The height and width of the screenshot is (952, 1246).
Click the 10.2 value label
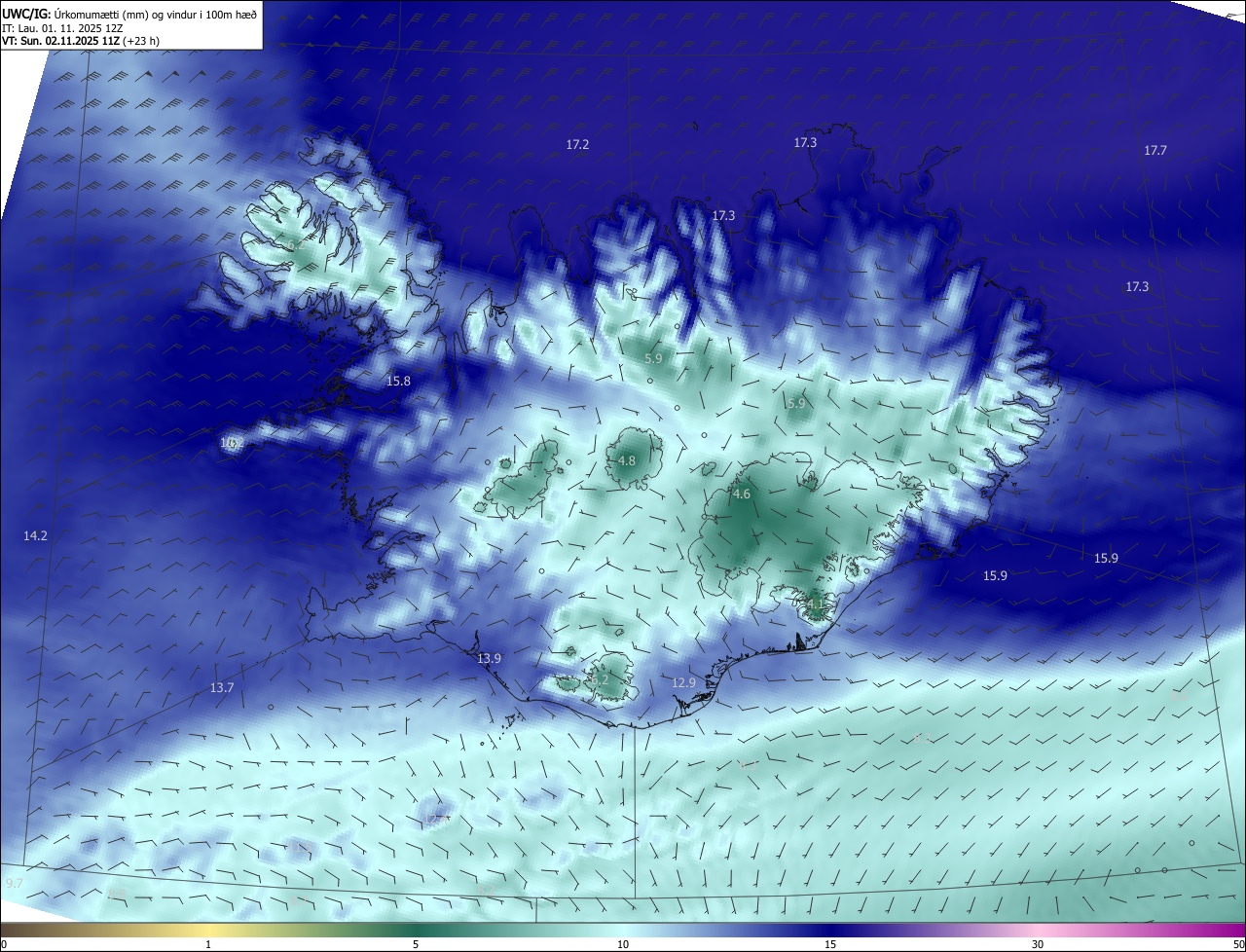point(230,443)
